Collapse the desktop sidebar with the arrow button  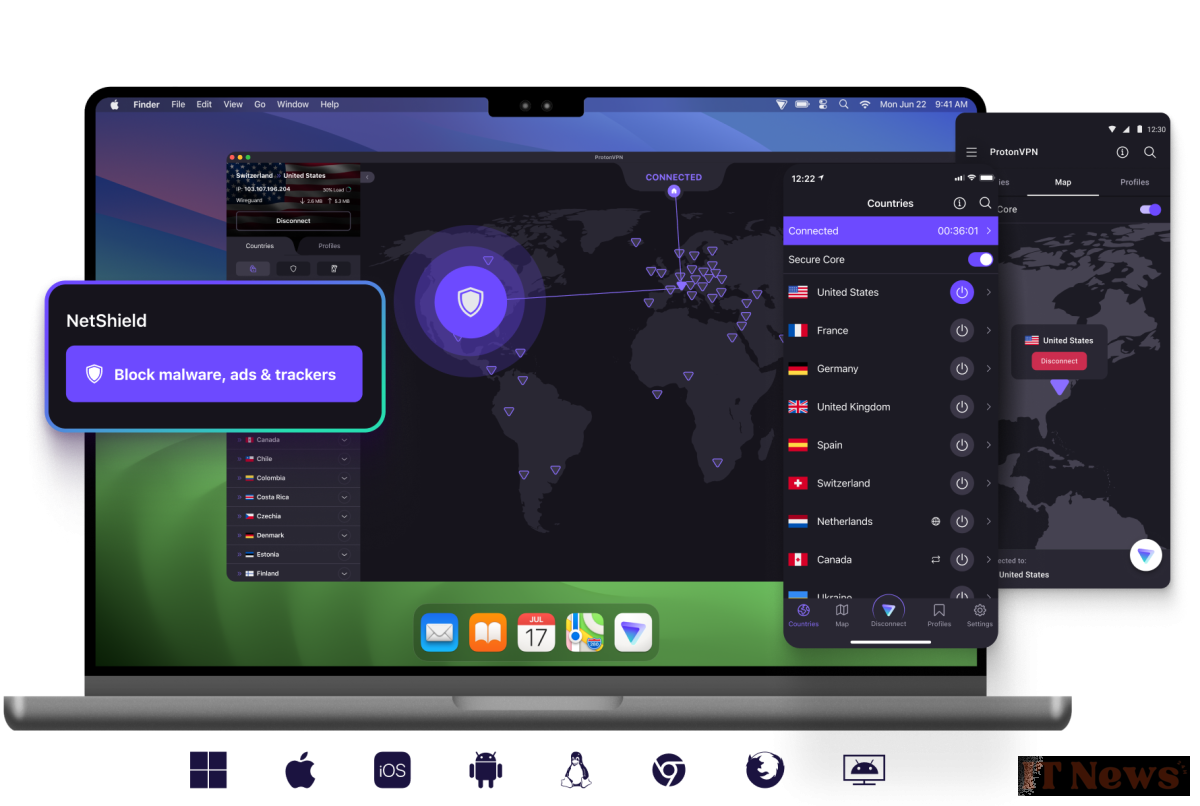[x=367, y=177]
